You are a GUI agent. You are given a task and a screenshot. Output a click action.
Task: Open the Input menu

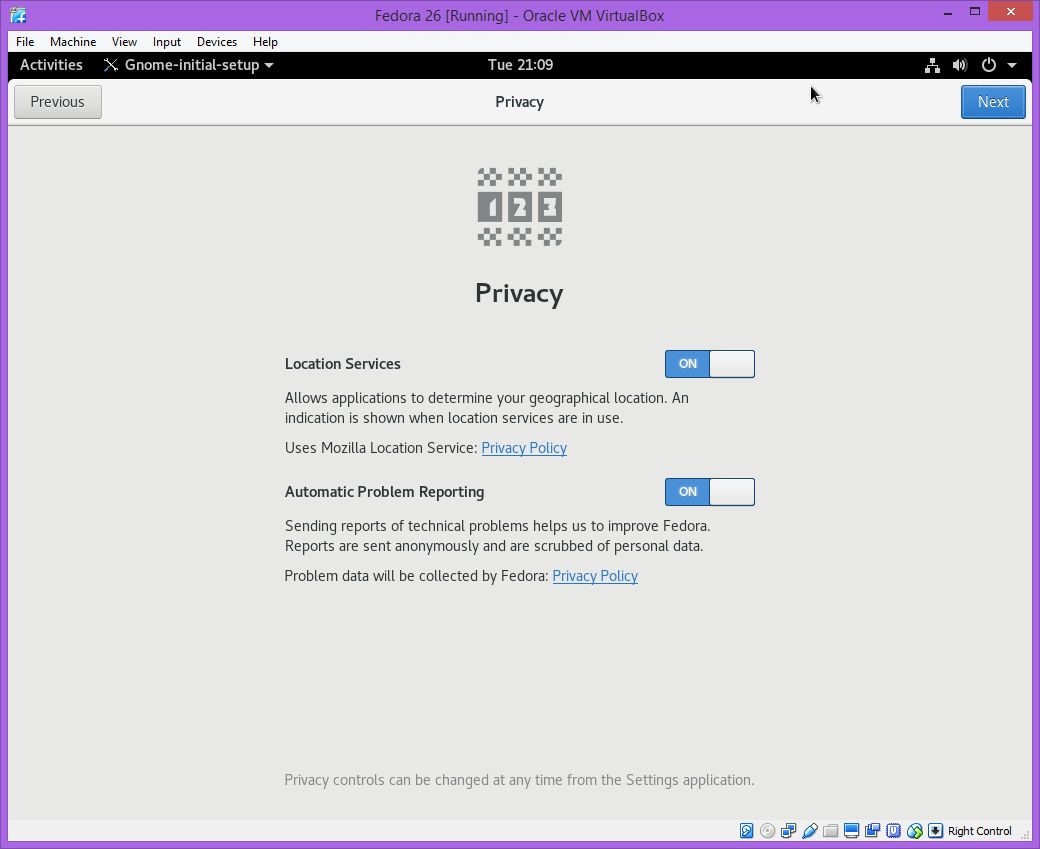coord(166,42)
